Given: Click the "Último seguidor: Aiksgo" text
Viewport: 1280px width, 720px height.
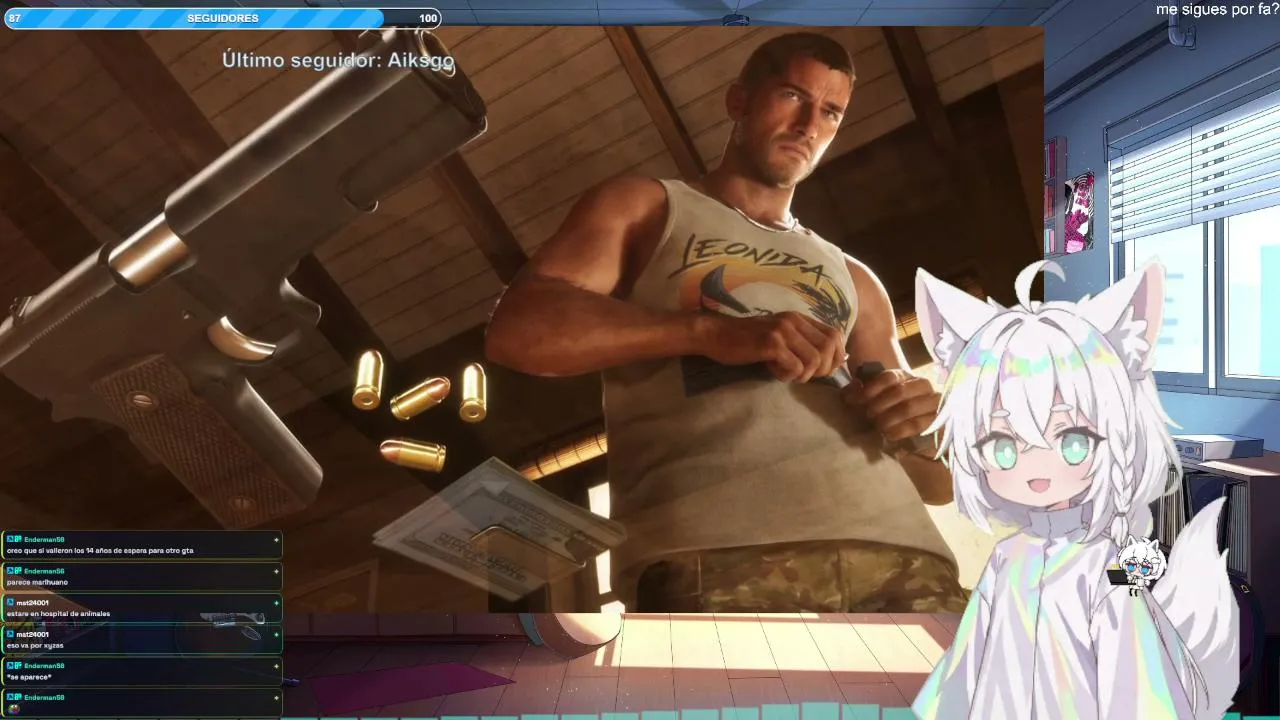Looking at the screenshot, I should point(338,60).
